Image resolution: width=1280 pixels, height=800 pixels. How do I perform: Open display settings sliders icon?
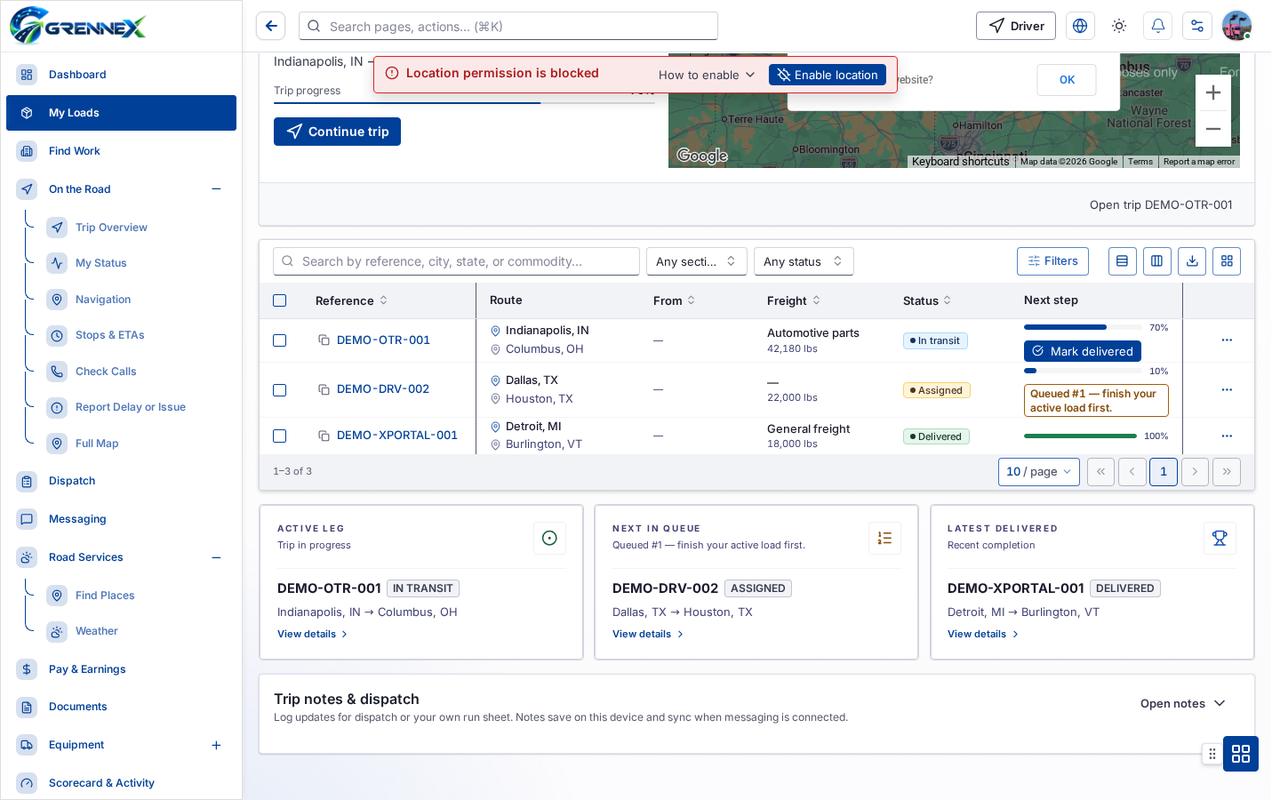pos(1197,26)
